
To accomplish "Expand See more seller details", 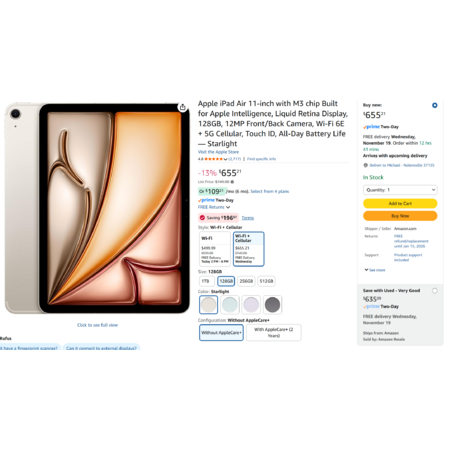I will [x=375, y=270].
